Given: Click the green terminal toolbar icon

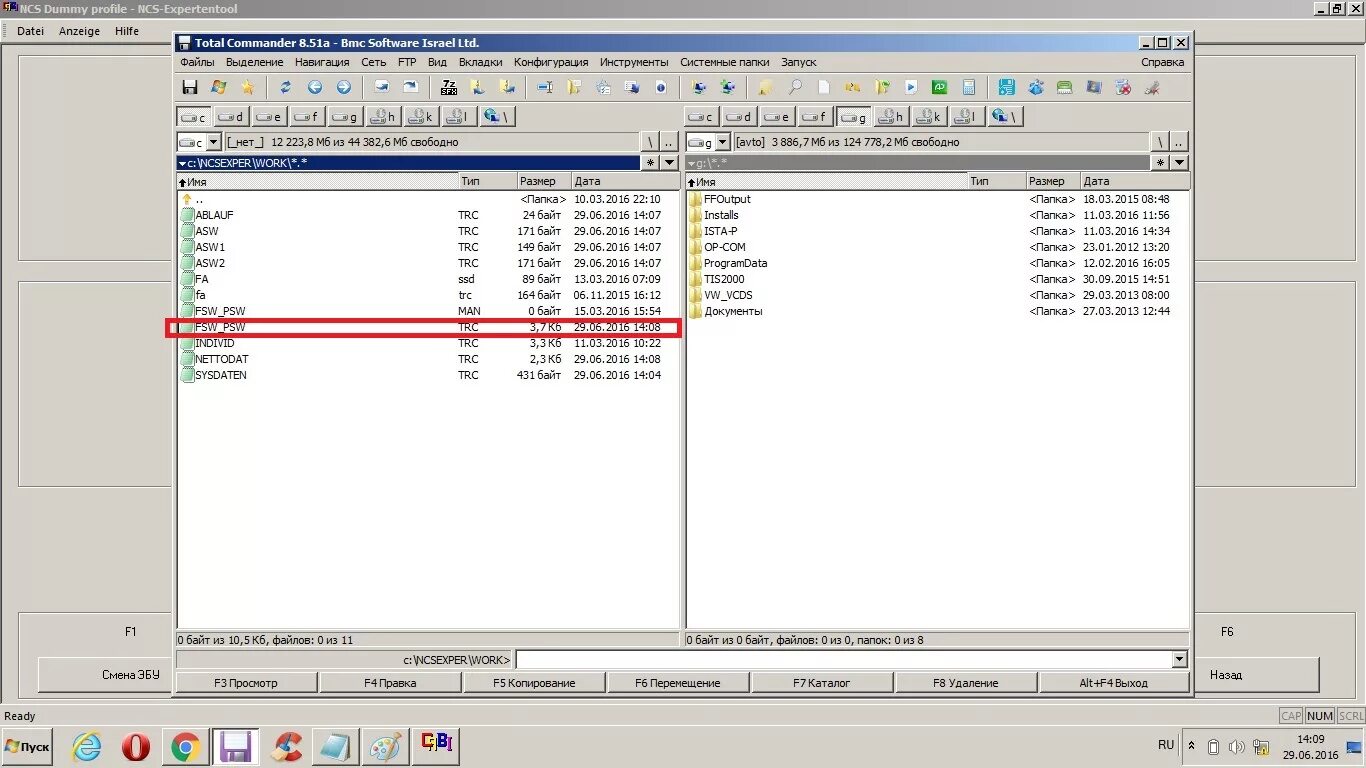Looking at the screenshot, I should [939, 88].
